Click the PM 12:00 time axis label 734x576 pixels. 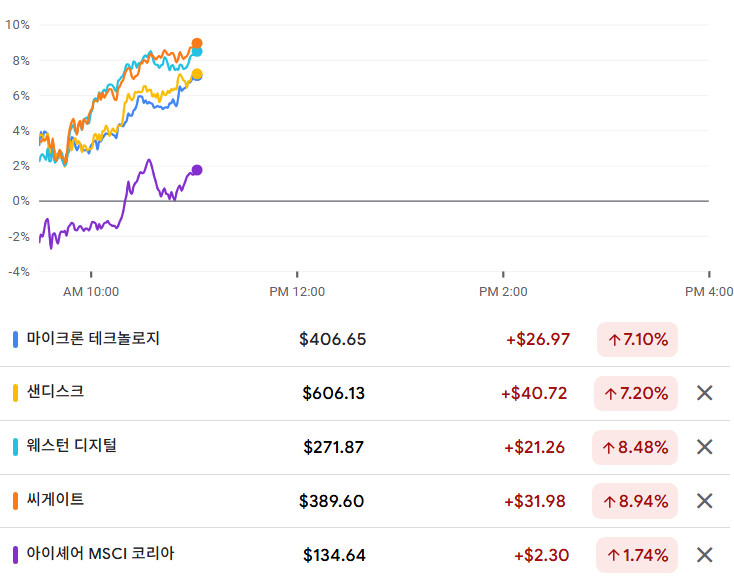pos(297,291)
